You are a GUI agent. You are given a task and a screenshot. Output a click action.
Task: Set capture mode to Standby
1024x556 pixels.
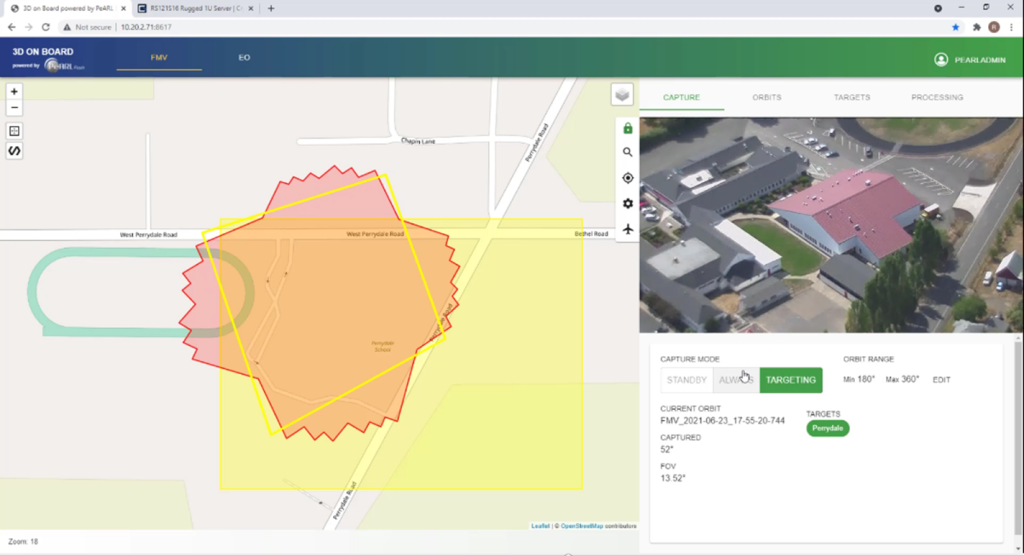[x=687, y=380]
